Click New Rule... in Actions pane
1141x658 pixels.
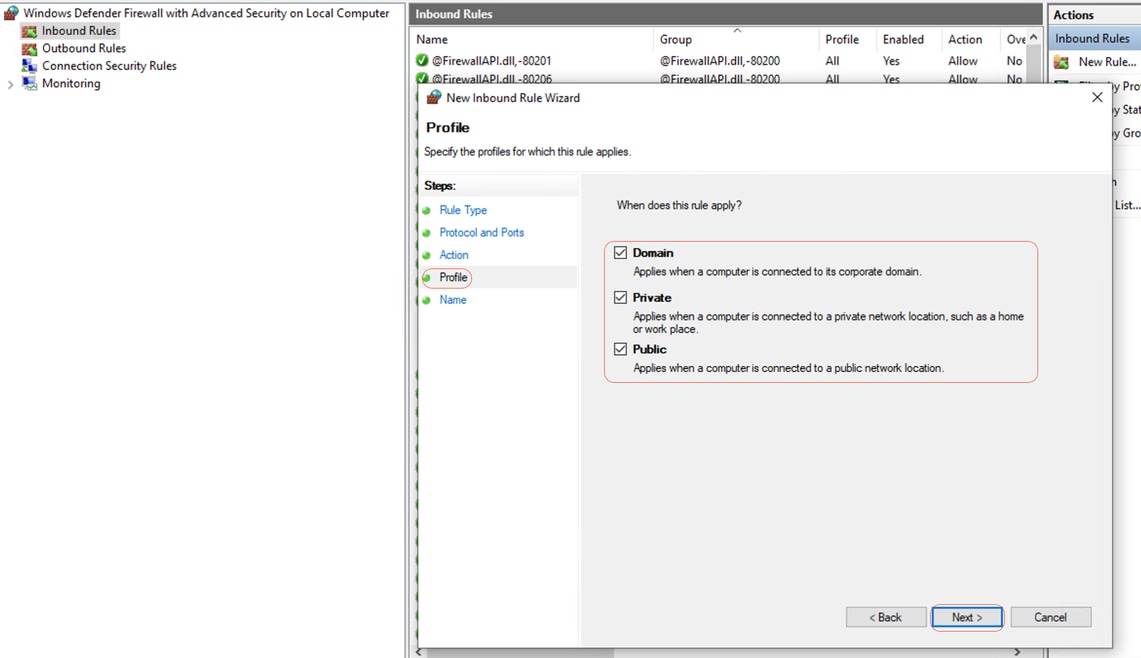(1107, 63)
